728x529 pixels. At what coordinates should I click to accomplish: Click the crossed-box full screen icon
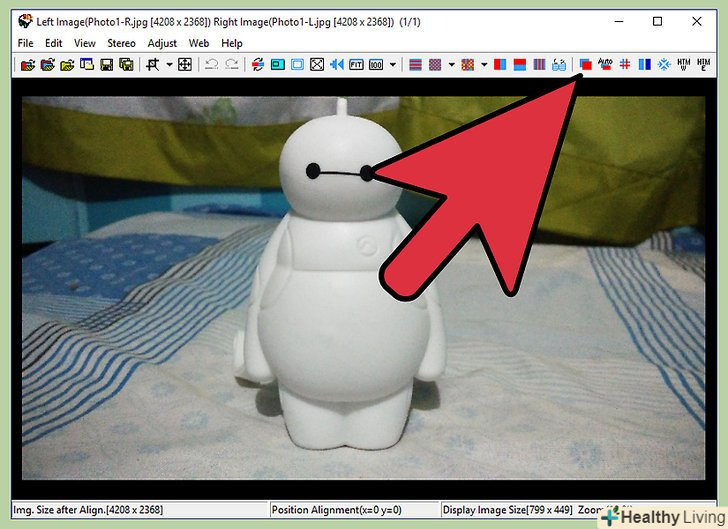(x=317, y=65)
